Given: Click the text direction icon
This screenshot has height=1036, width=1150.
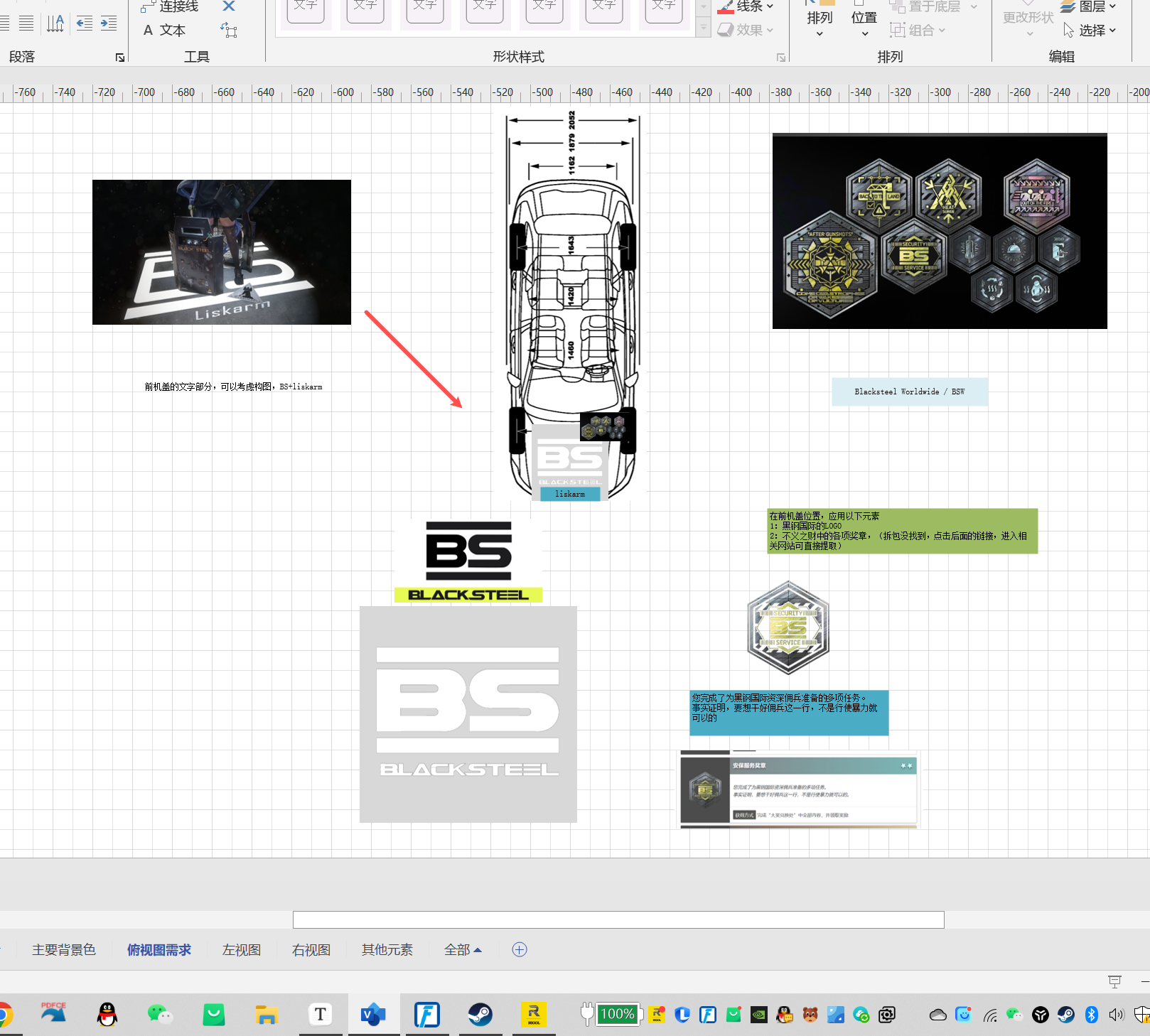Looking at the screenshot, I should 55,23.
